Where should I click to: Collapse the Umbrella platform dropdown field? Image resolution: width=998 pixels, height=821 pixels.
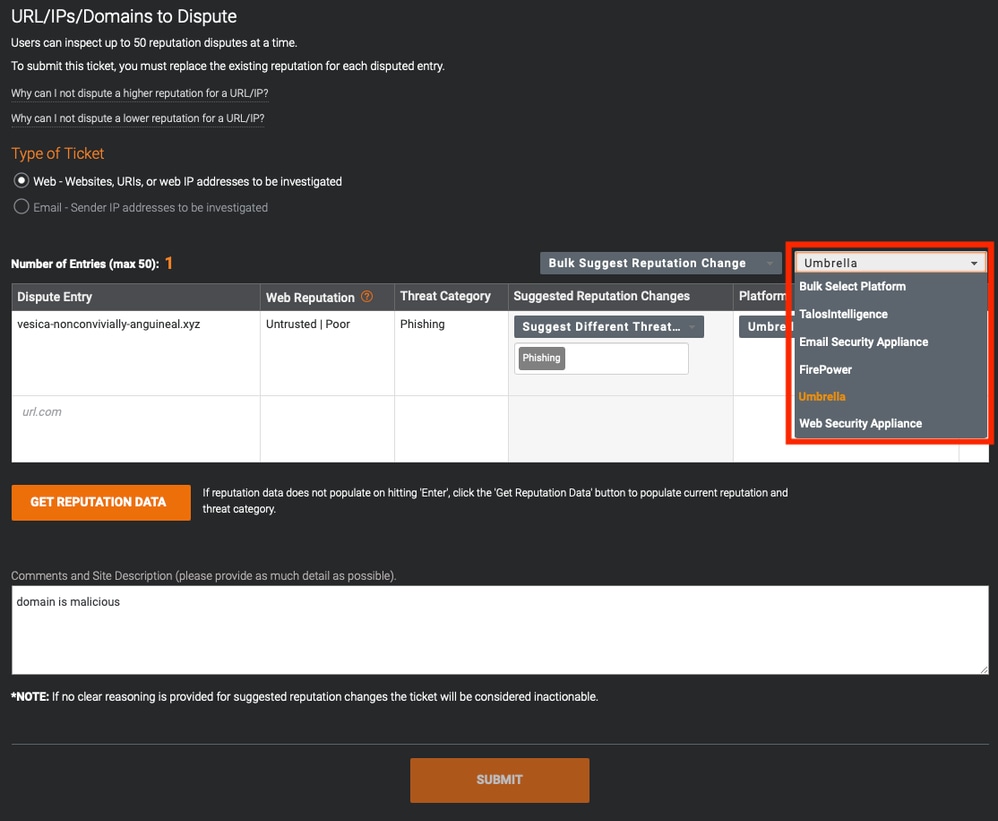point(890,263)
